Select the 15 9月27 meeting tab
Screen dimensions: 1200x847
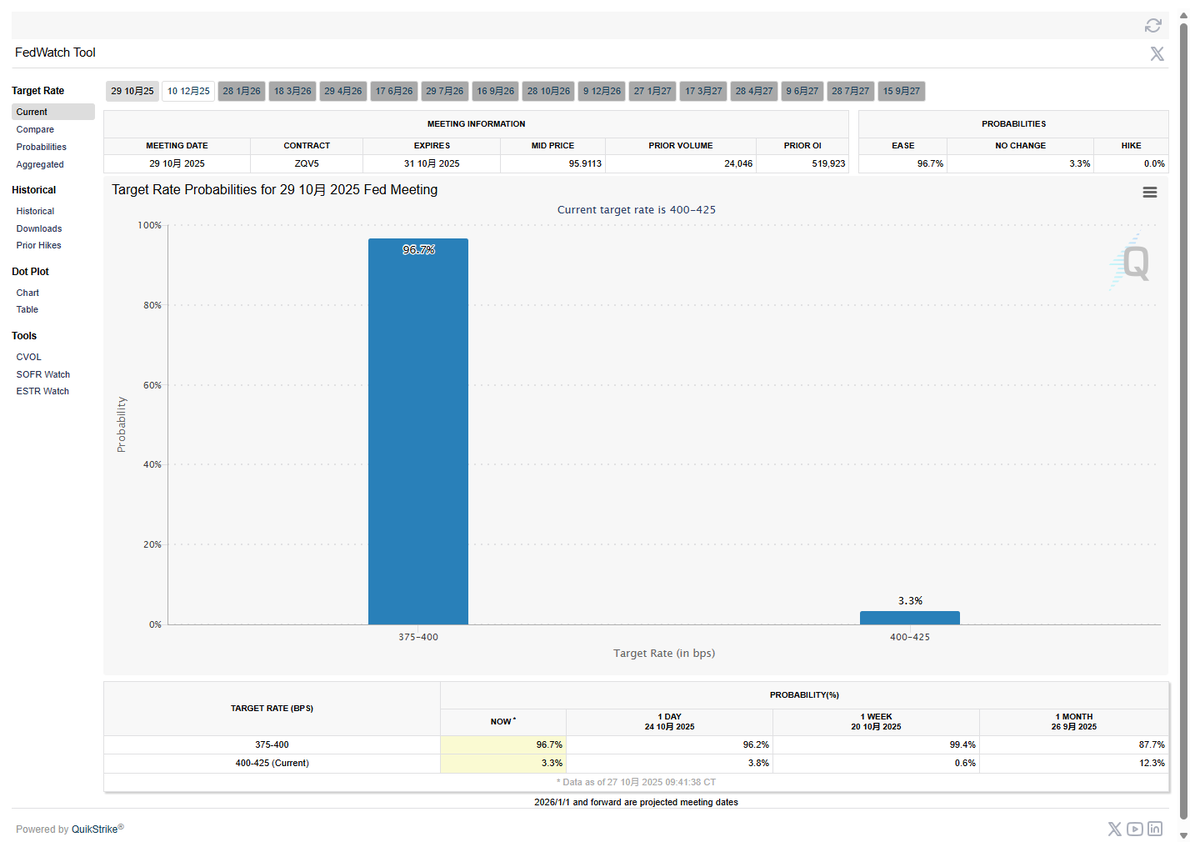coord(902,91)
